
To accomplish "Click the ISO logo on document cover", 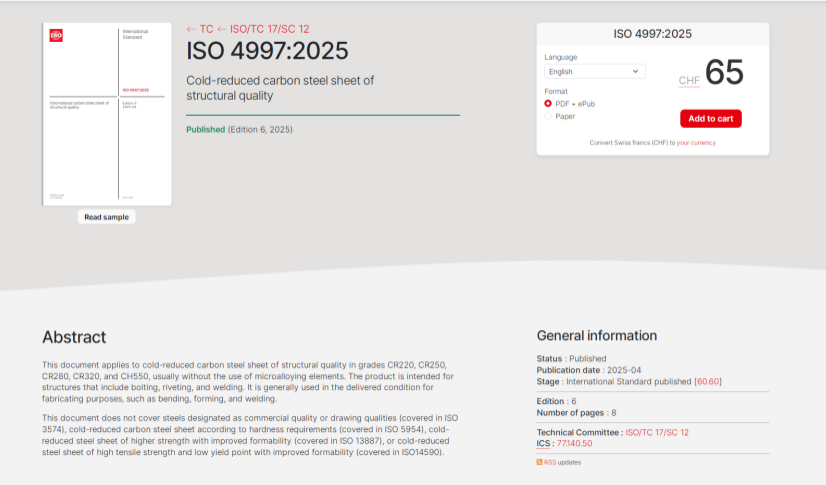I will (56, 35).
